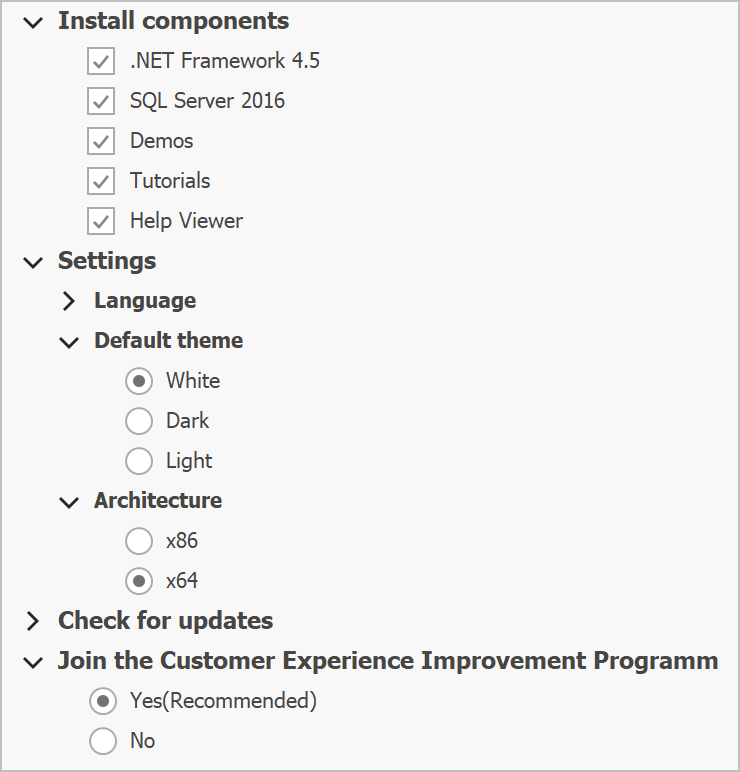The height and width of the screenshot is (772, 740).
Task: Choose Yes(Recommended) for the improvement program
Action: 103,701
